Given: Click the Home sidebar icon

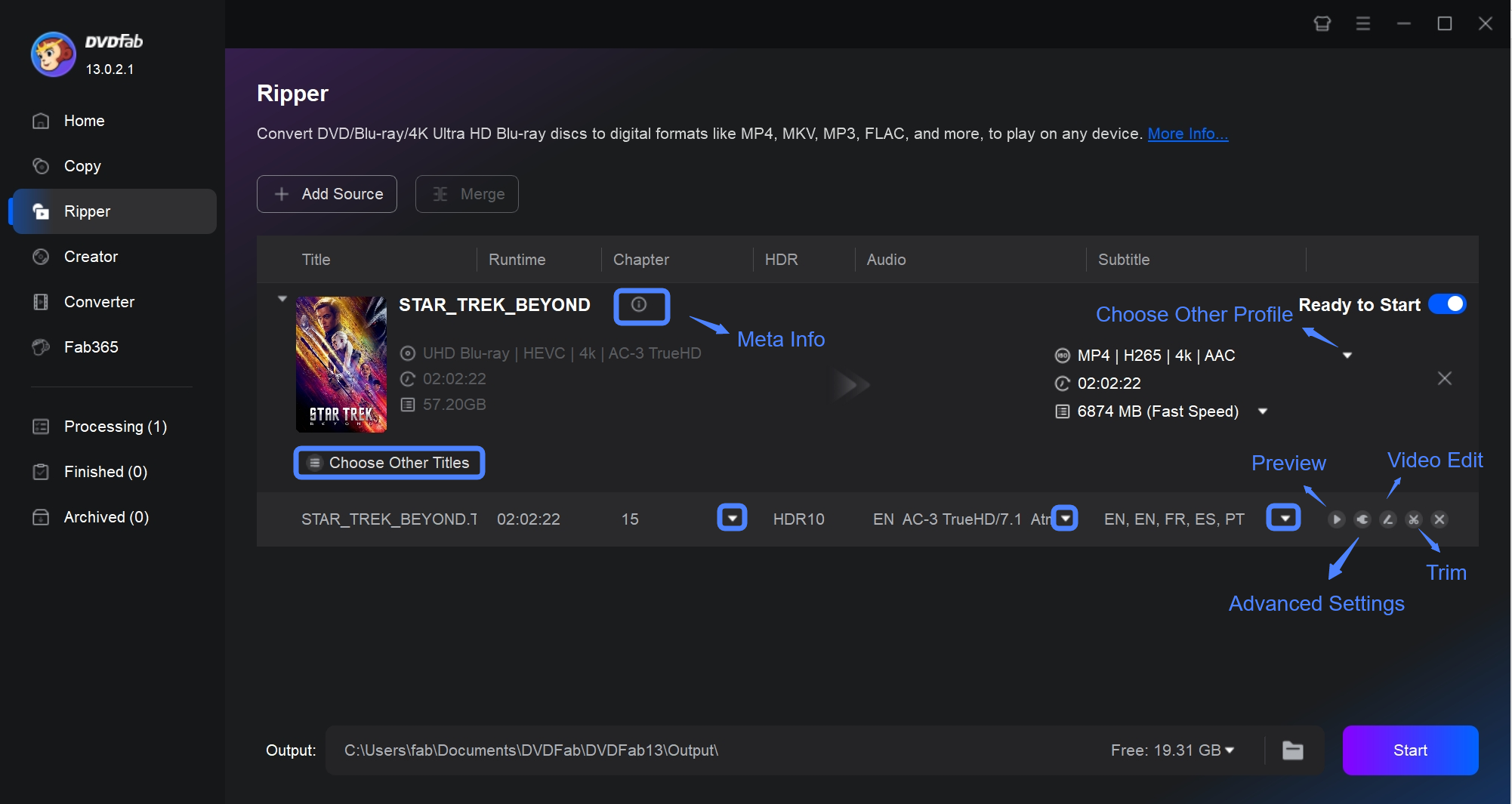Looking at the screenshot, I should [x=41, y=121].
